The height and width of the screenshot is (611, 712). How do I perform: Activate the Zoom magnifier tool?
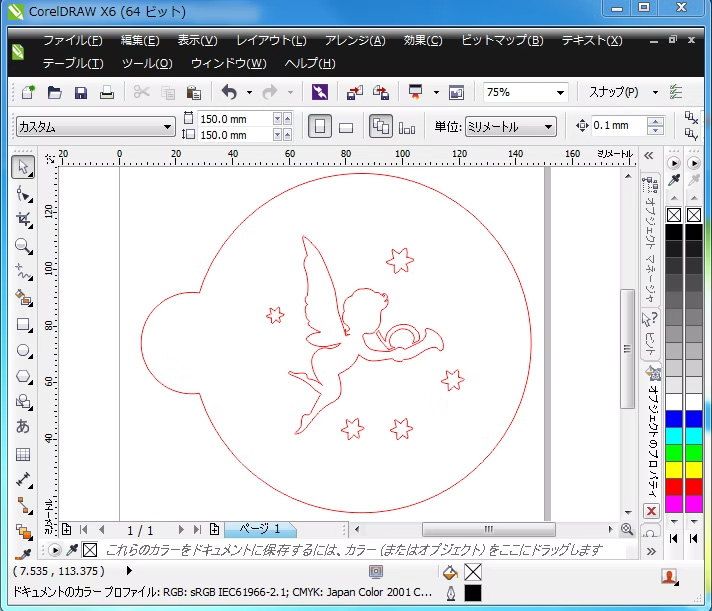click(23, 246)
